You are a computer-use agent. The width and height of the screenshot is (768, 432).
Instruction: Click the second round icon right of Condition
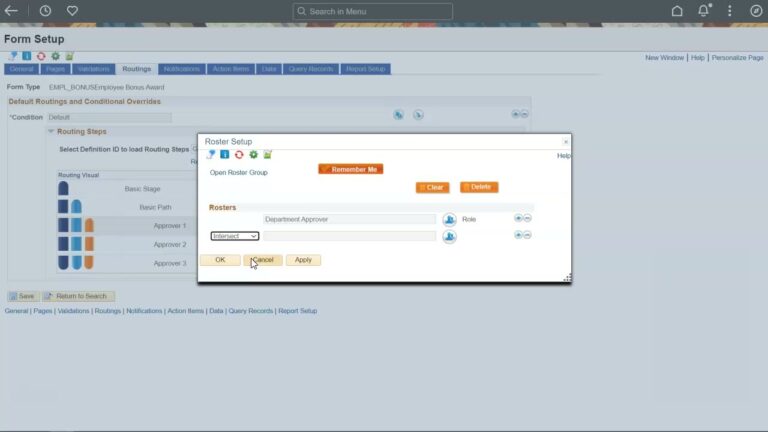click(418, 115)
